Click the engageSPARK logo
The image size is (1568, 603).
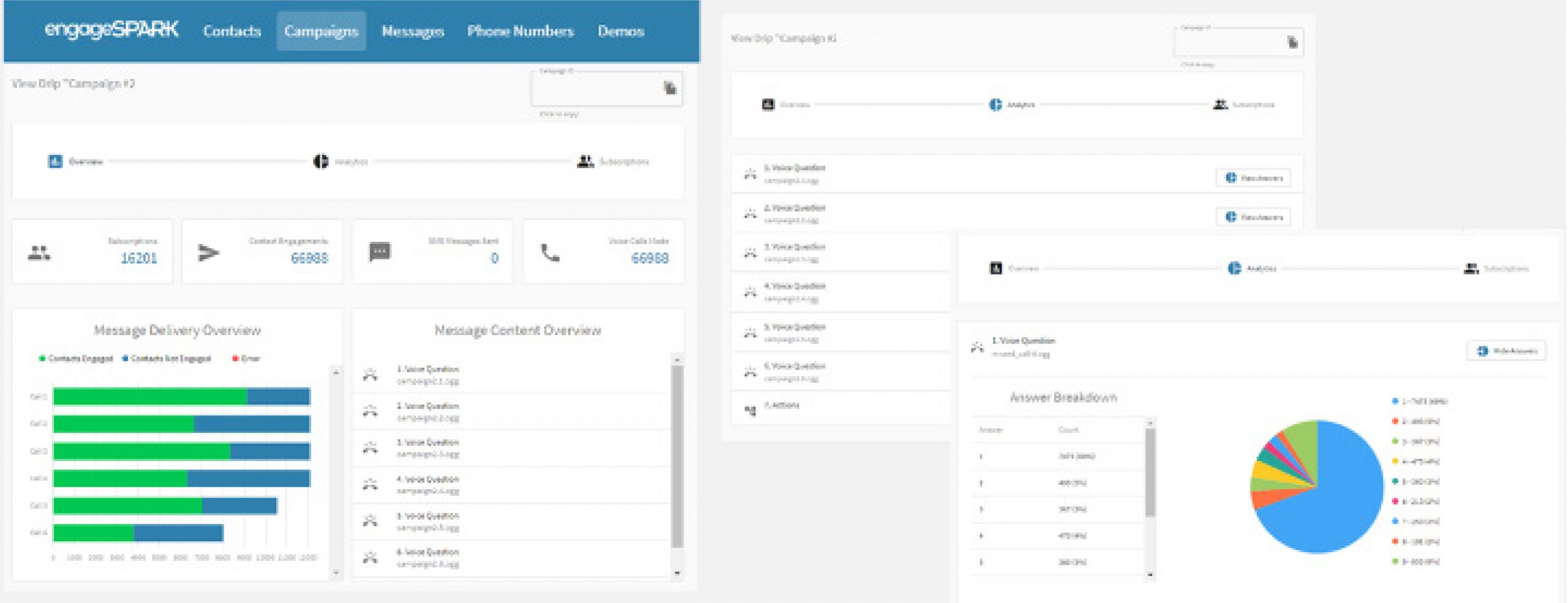(x=111, y=29)
